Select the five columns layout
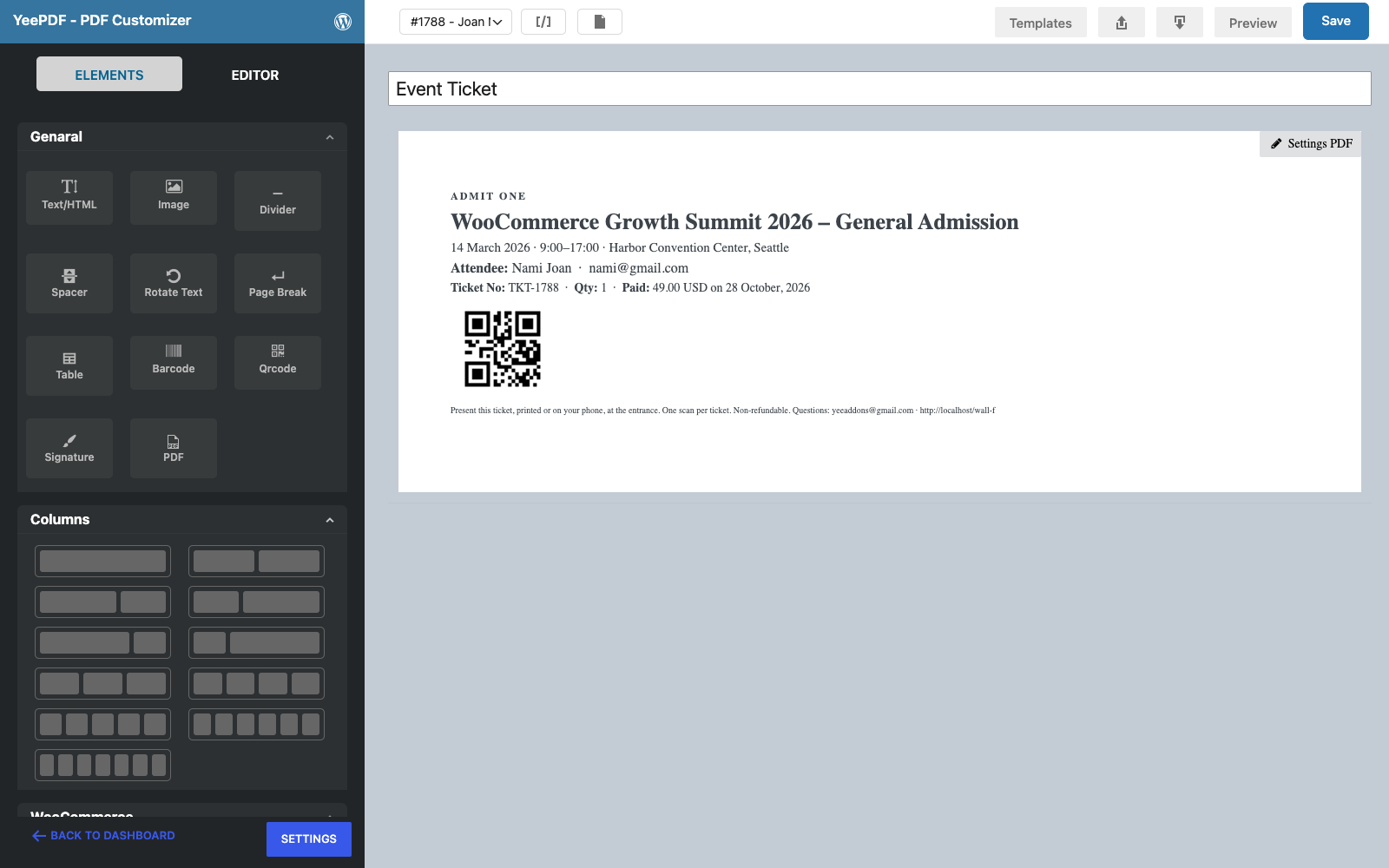 102,725
